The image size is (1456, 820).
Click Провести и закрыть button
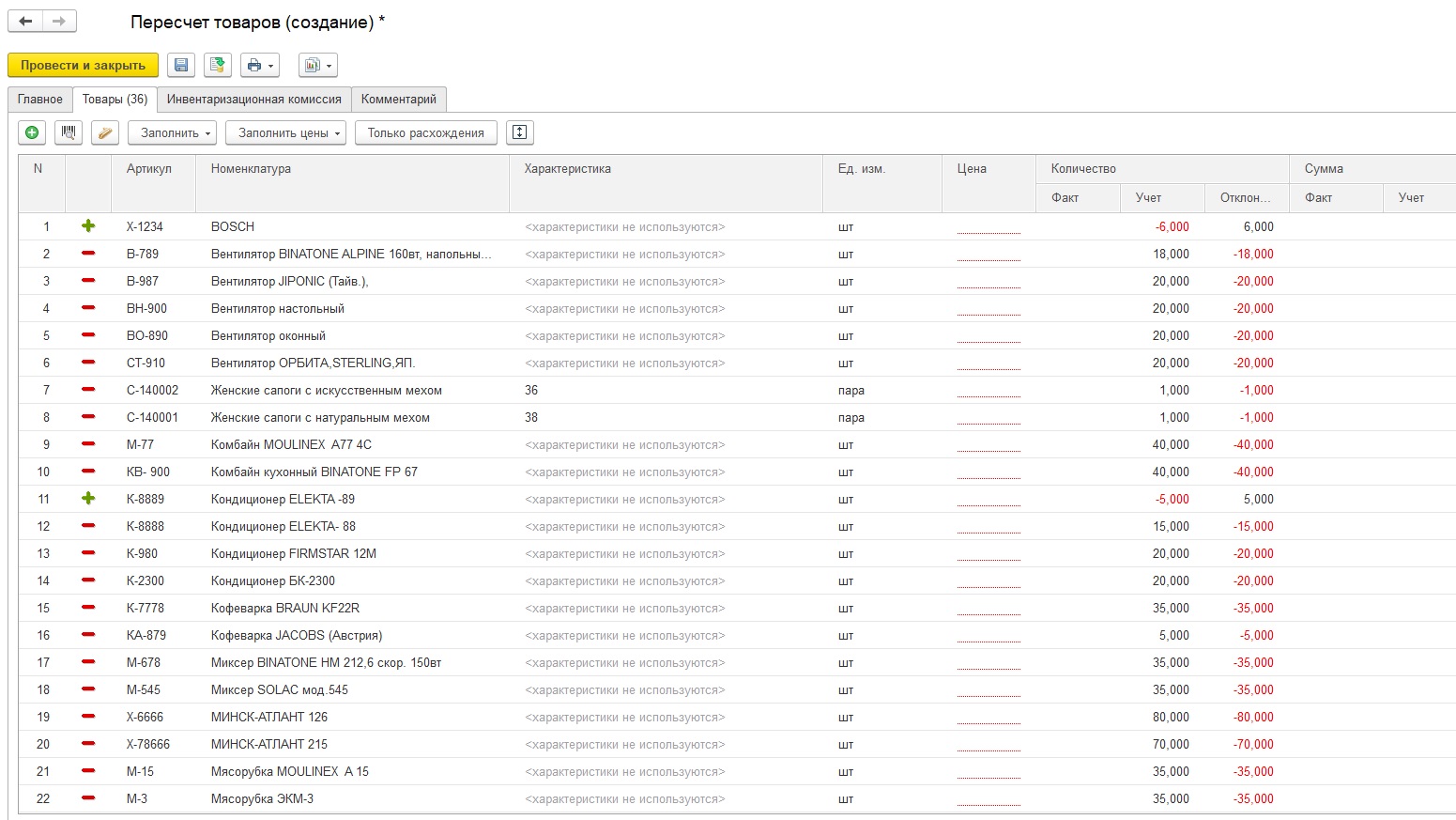click(x=83, y=65)
